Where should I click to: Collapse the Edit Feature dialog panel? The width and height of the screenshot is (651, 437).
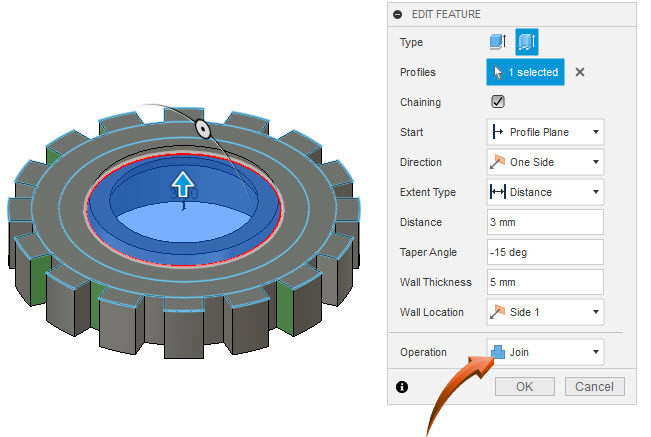coord(398,14)
